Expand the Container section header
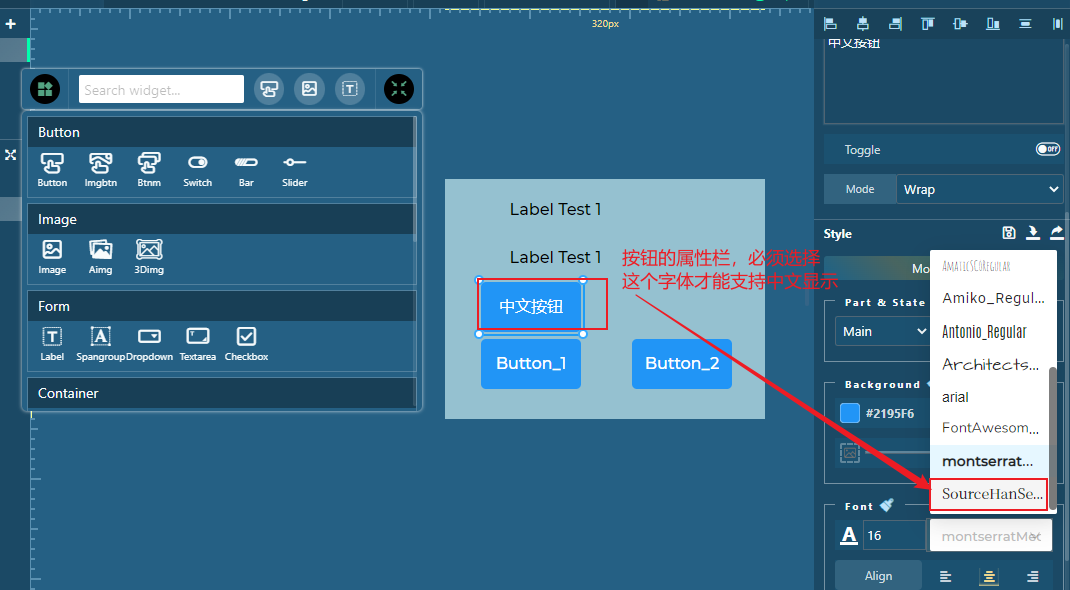This screenshot has height=590, width=1070. click(220, 393)
